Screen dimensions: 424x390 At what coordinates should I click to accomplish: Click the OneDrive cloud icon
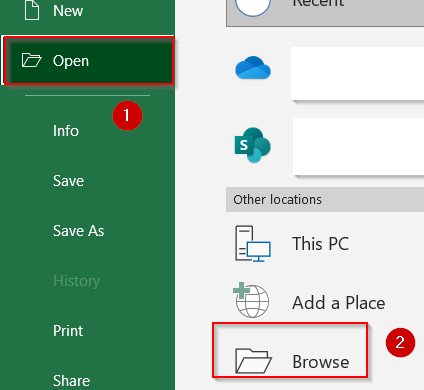(x=253, y=68)
